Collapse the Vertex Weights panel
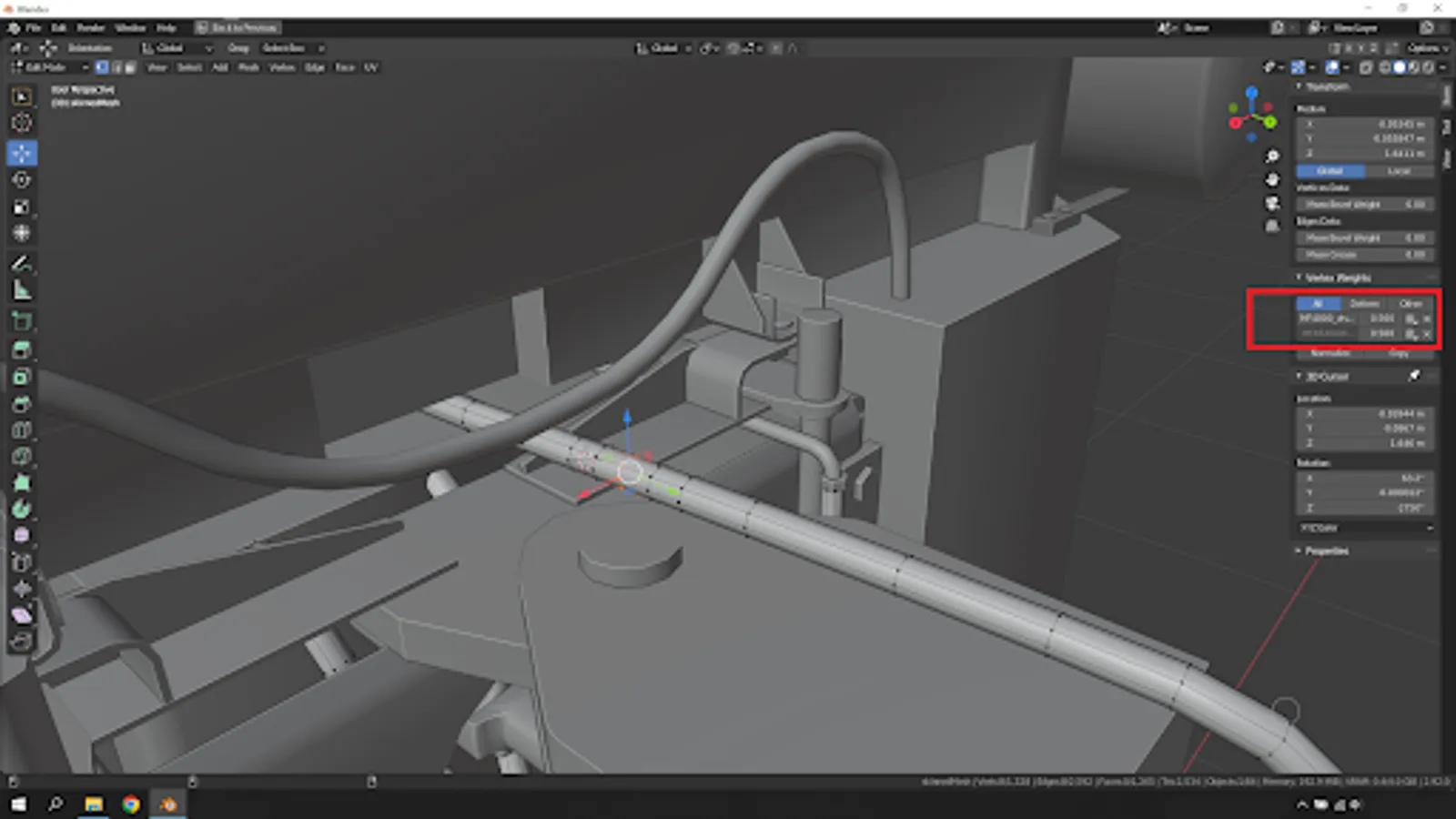1456x819 pixels. pos(1297,278)
